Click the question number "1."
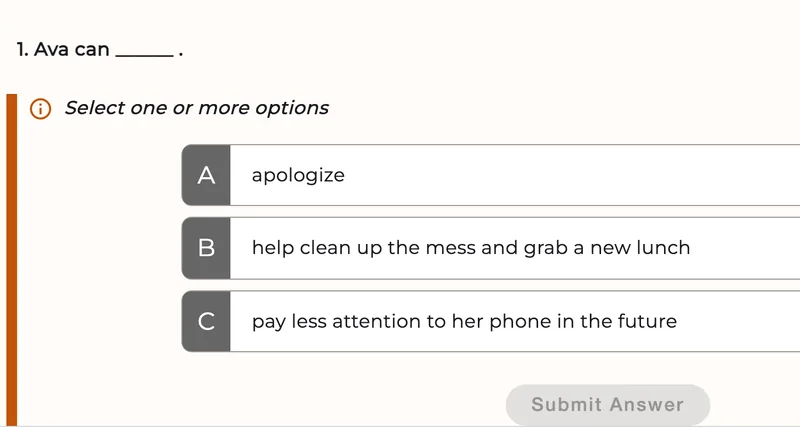 pos(22,49)
